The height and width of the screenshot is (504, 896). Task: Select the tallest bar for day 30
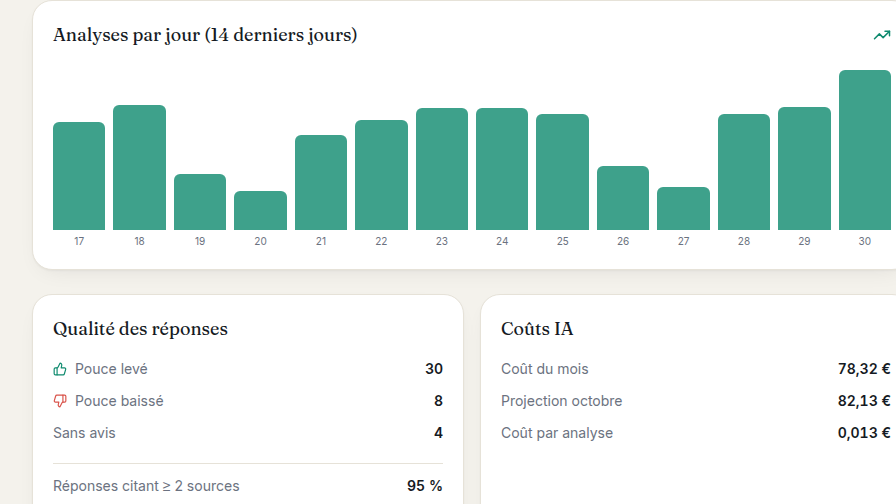865,150
